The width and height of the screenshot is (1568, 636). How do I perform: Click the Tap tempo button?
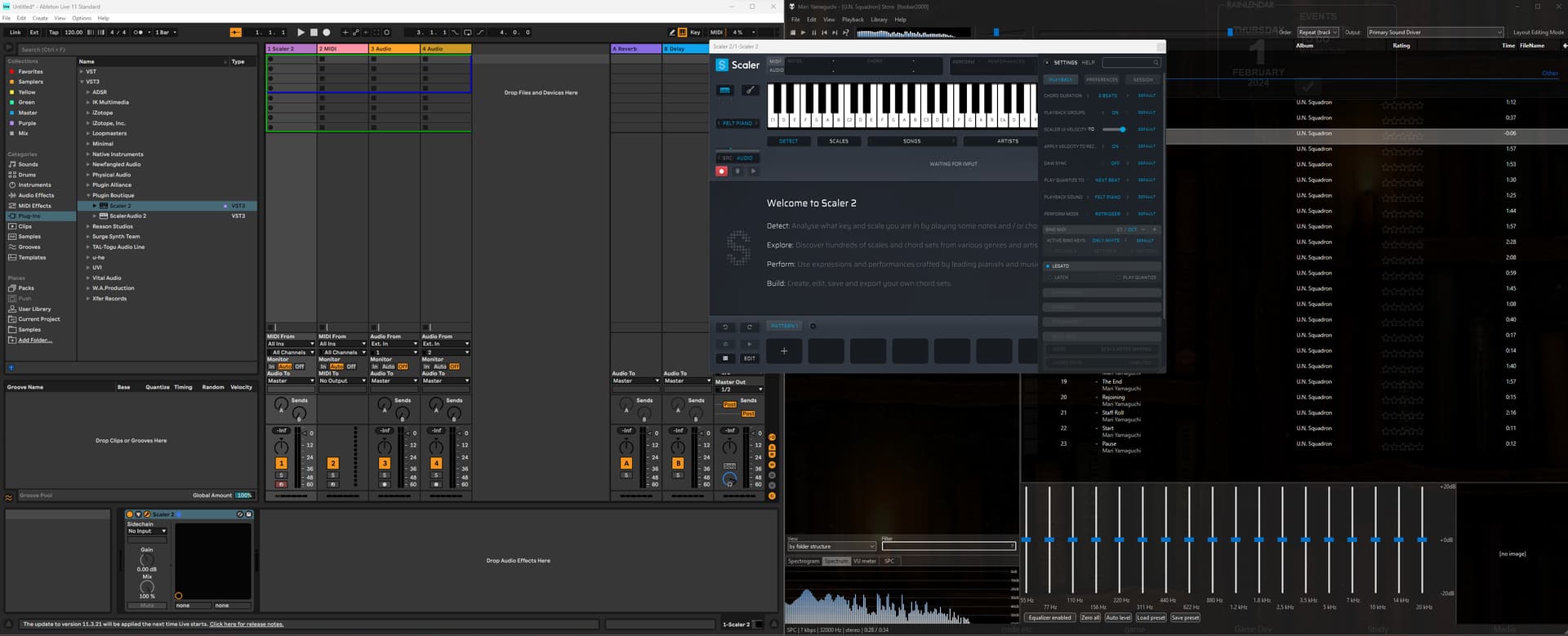coord(54,33)
